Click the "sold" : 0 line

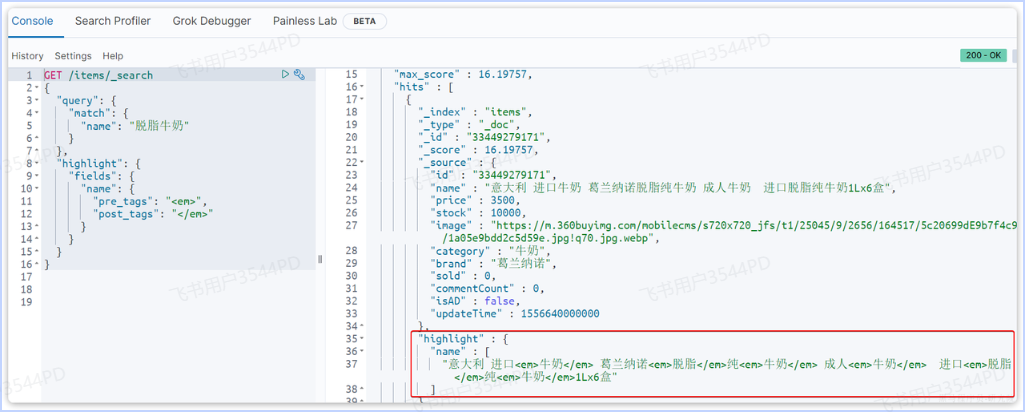coord(464,276)
